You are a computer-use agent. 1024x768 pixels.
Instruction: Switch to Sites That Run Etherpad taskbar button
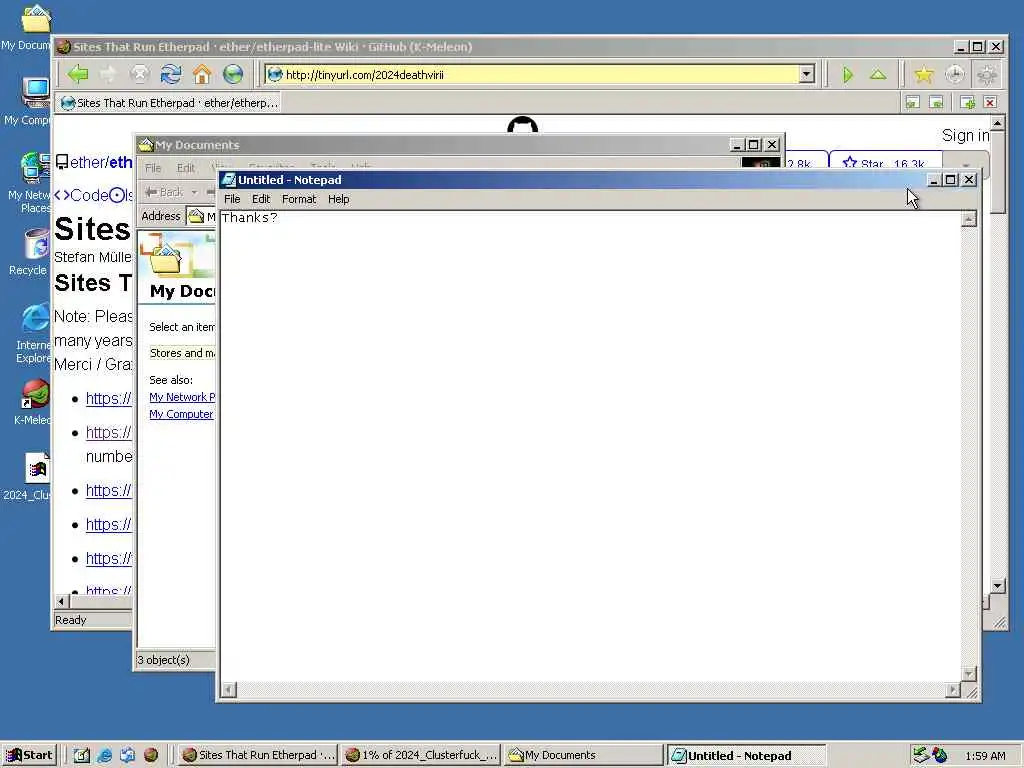pyautogui.click(x=258, y=755)
